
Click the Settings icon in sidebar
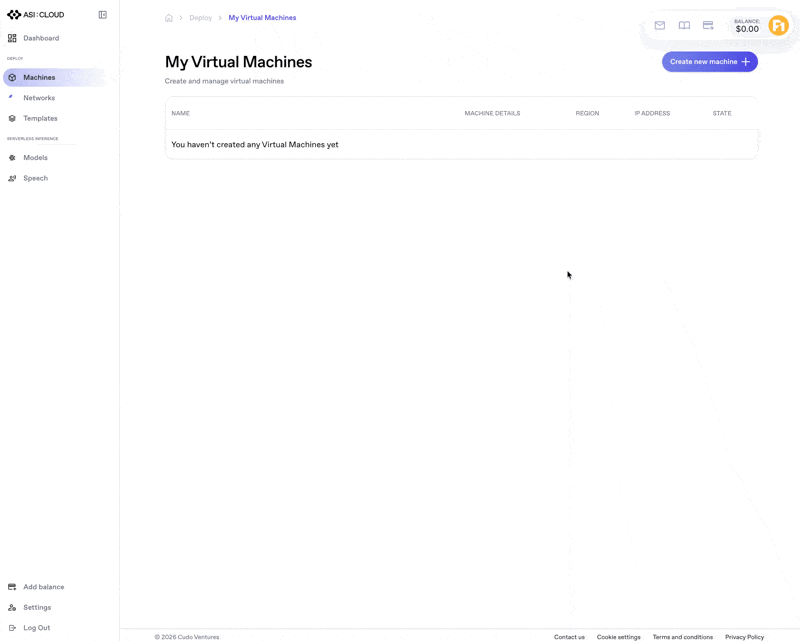(x=12, y=607)
